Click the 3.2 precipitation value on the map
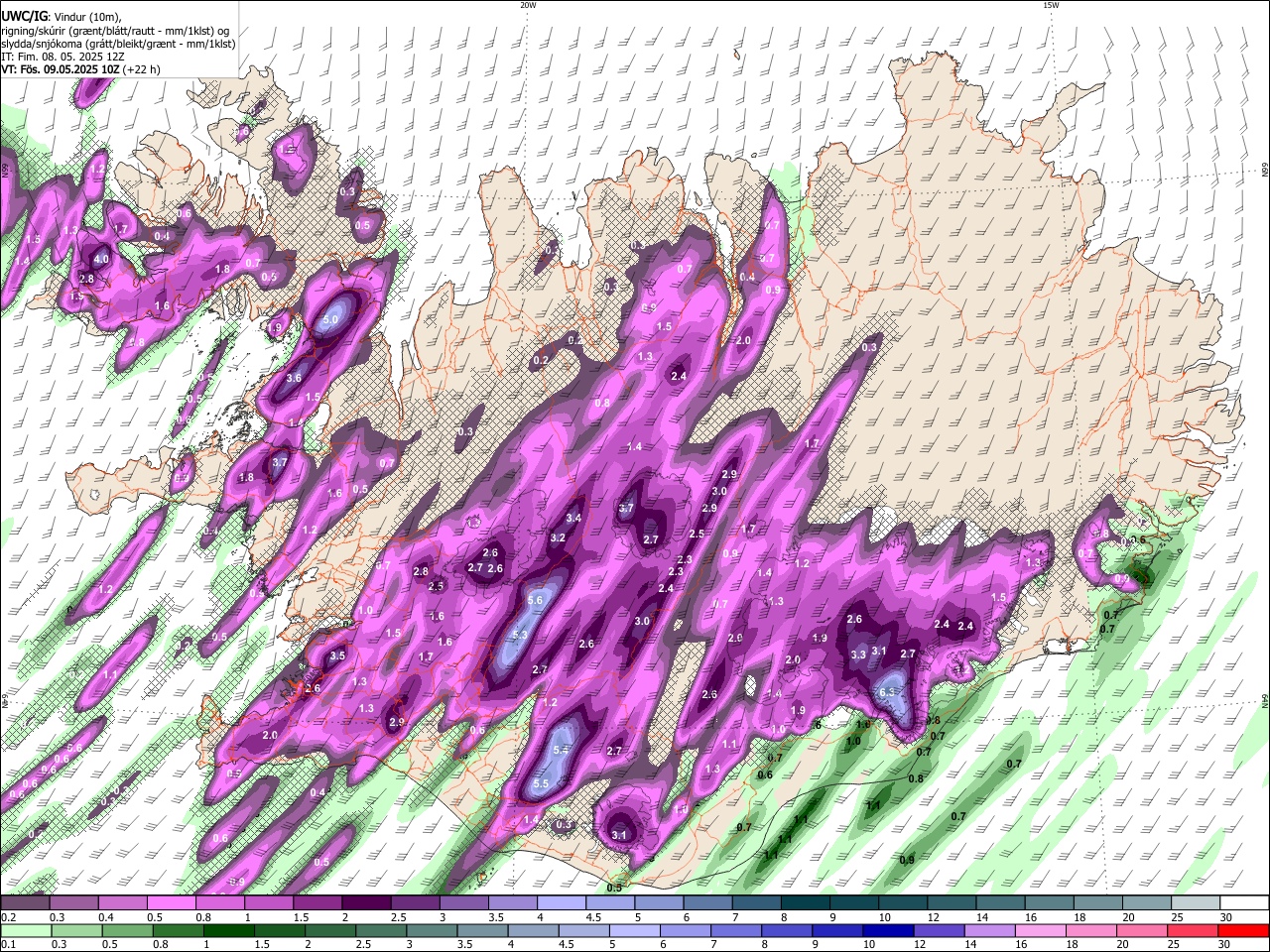This screenshot has height=952, width=1270. click(558, 538)
